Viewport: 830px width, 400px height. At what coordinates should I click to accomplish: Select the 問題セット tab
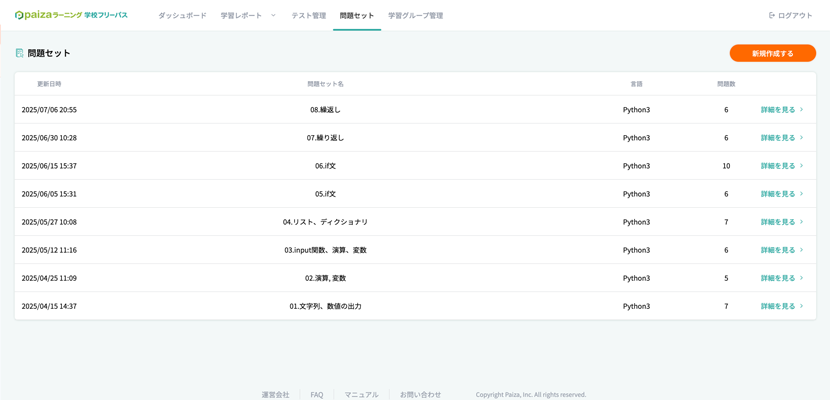[357, 15]
